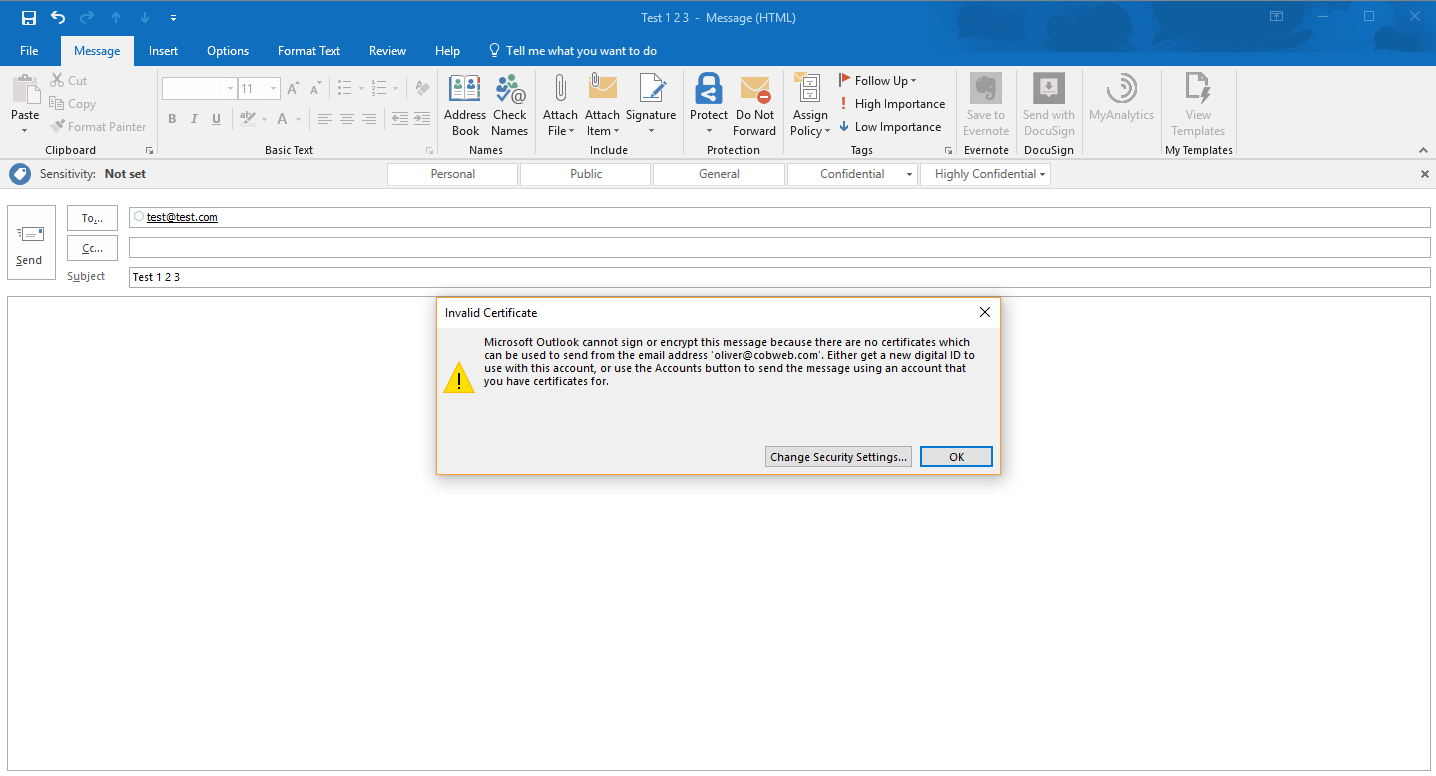
Task: Open the font size dropdown
Action: tap(272, 88)
